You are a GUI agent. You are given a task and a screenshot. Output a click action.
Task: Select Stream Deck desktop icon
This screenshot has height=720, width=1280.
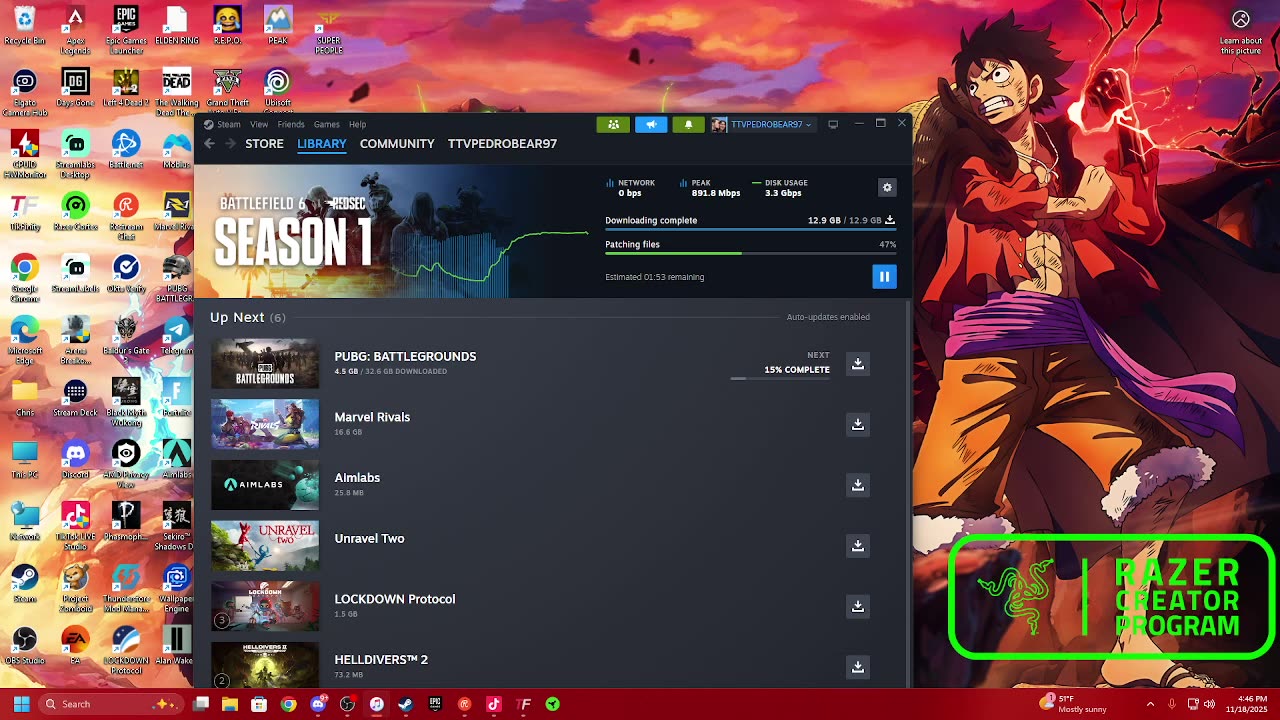point(75,397)
